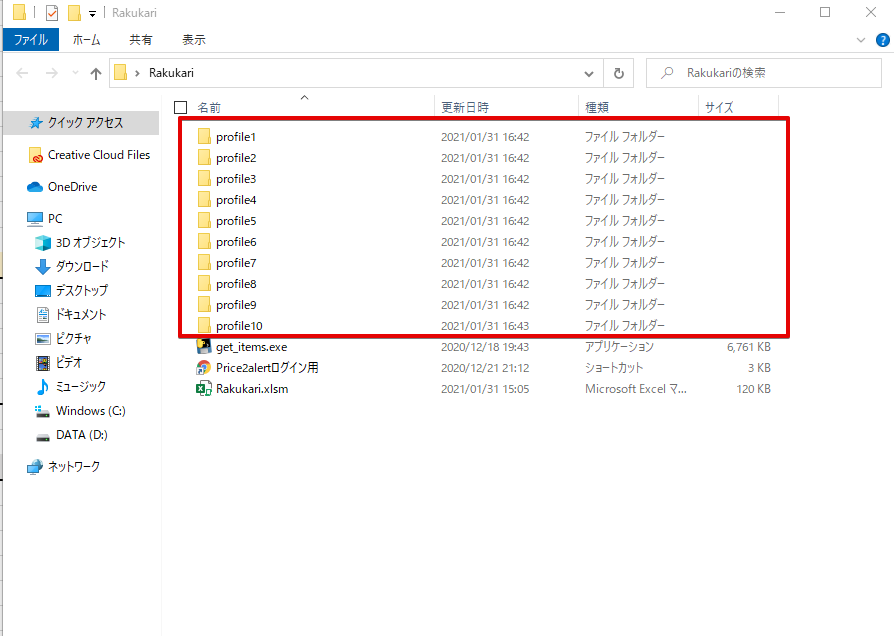
Task: Open the quick access toolbar customize dropdown
Action: pyautogui.click(x=93, y=13)
